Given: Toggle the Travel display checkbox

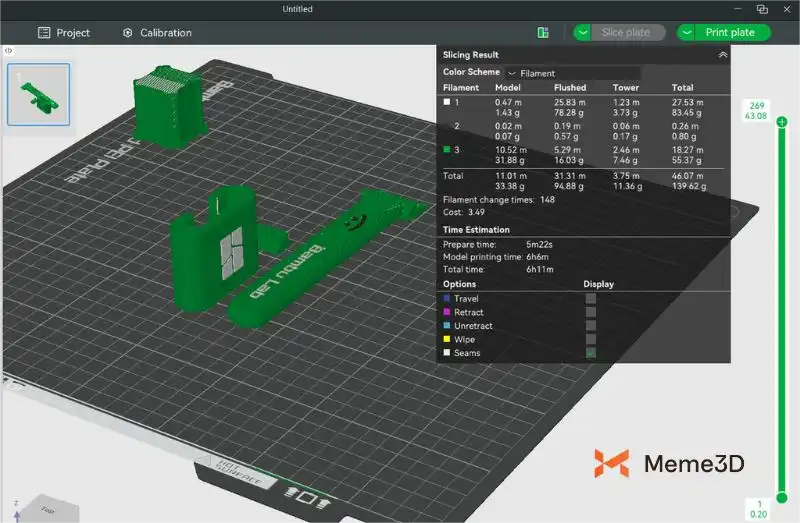Looking at the screenshot, I should pyautogui.click(x=591, y=298).
